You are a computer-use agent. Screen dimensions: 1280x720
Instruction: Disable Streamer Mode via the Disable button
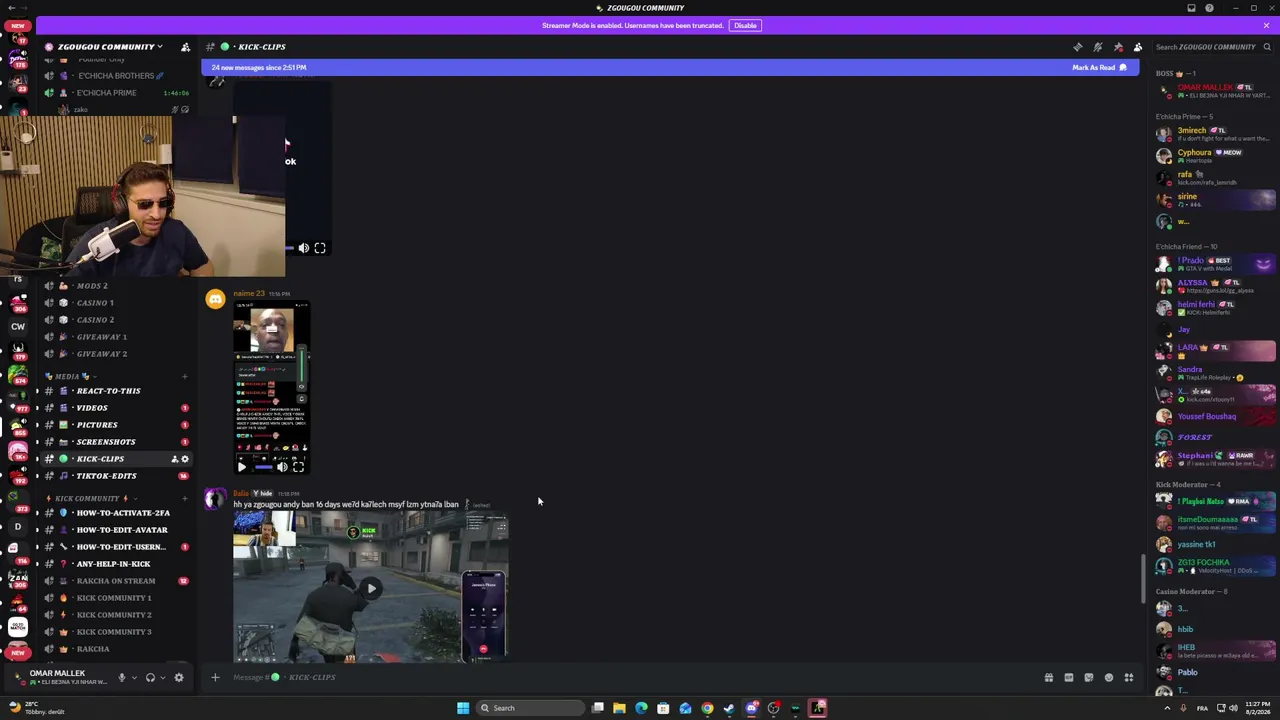click(745, 25)
